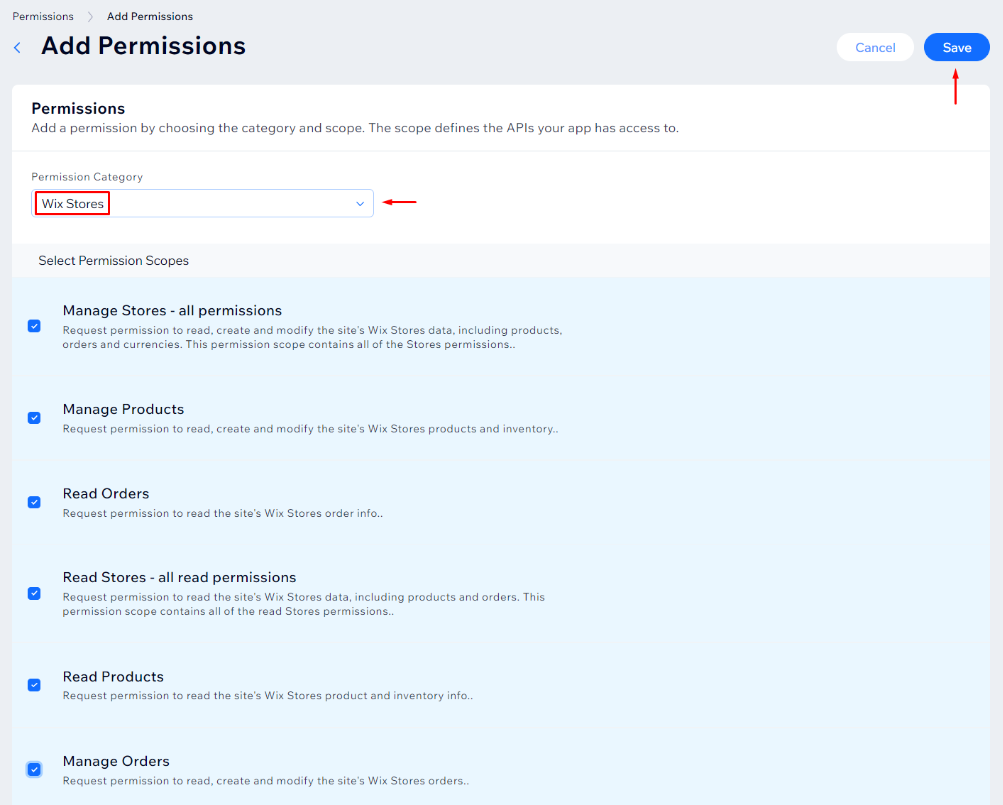Click the 'Permission Category' field label
1003x805 pixels.
click(87, 177)
